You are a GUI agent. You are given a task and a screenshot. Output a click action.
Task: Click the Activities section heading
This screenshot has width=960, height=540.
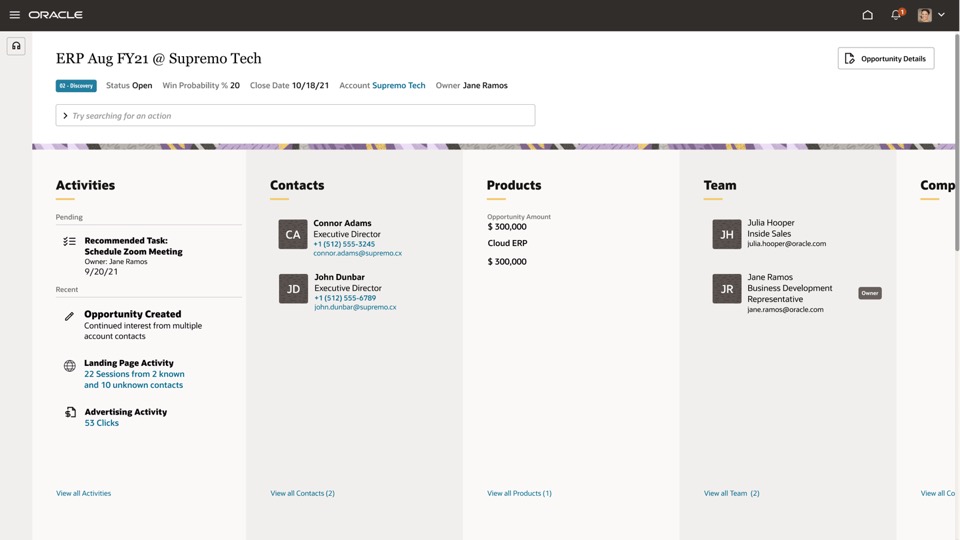pyautogui.click(x=85, y=186)
